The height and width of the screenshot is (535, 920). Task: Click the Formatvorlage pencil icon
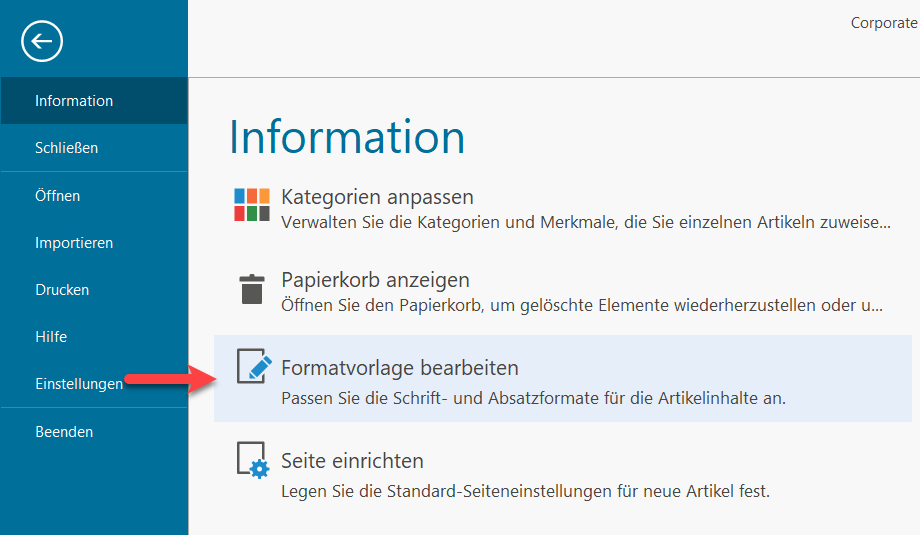pos(253,366)
